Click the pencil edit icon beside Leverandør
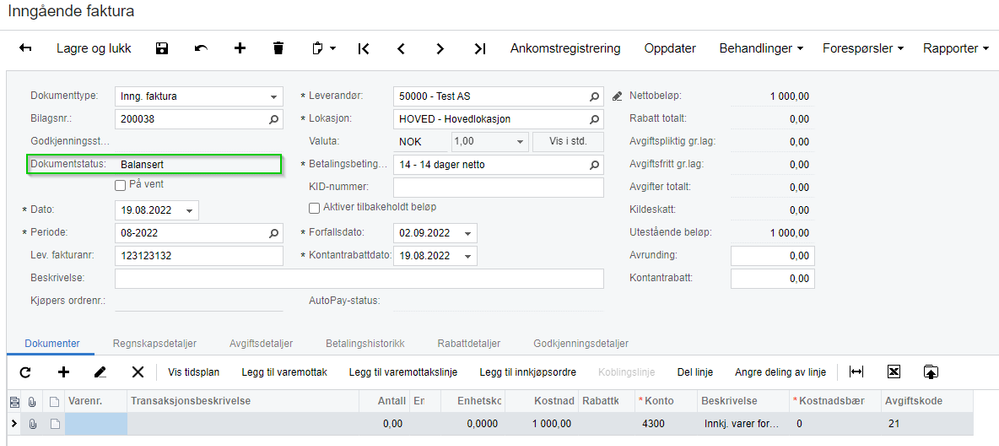 click(616, 97)
